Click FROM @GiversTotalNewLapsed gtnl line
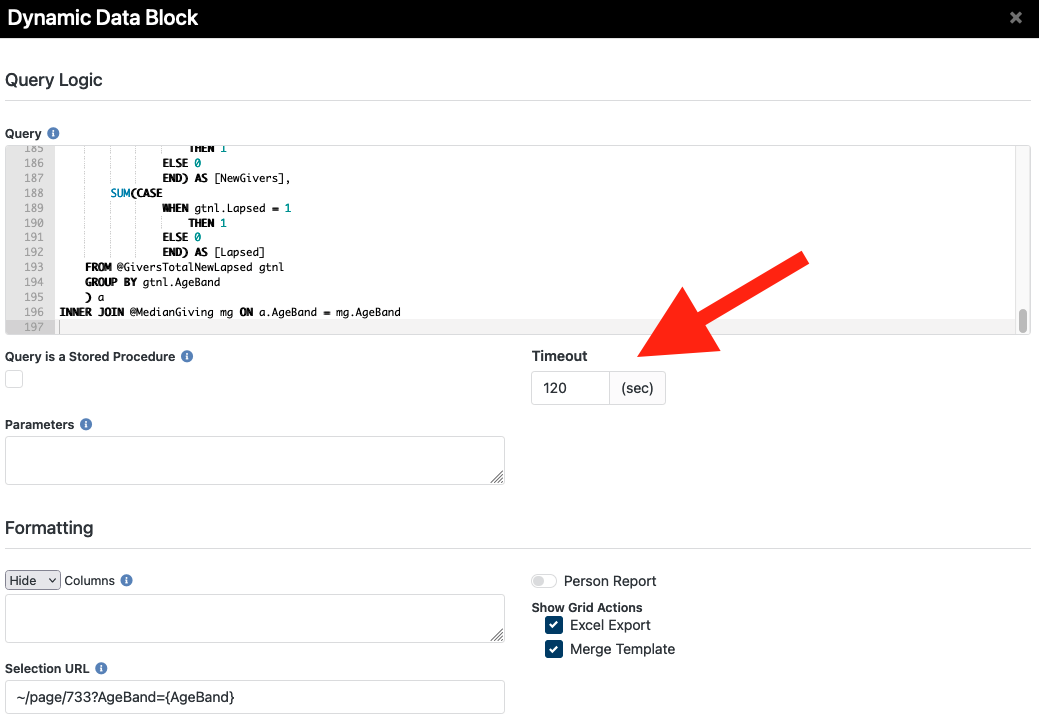Screen dimensions: 1039x725 click(x=184, y=267)
